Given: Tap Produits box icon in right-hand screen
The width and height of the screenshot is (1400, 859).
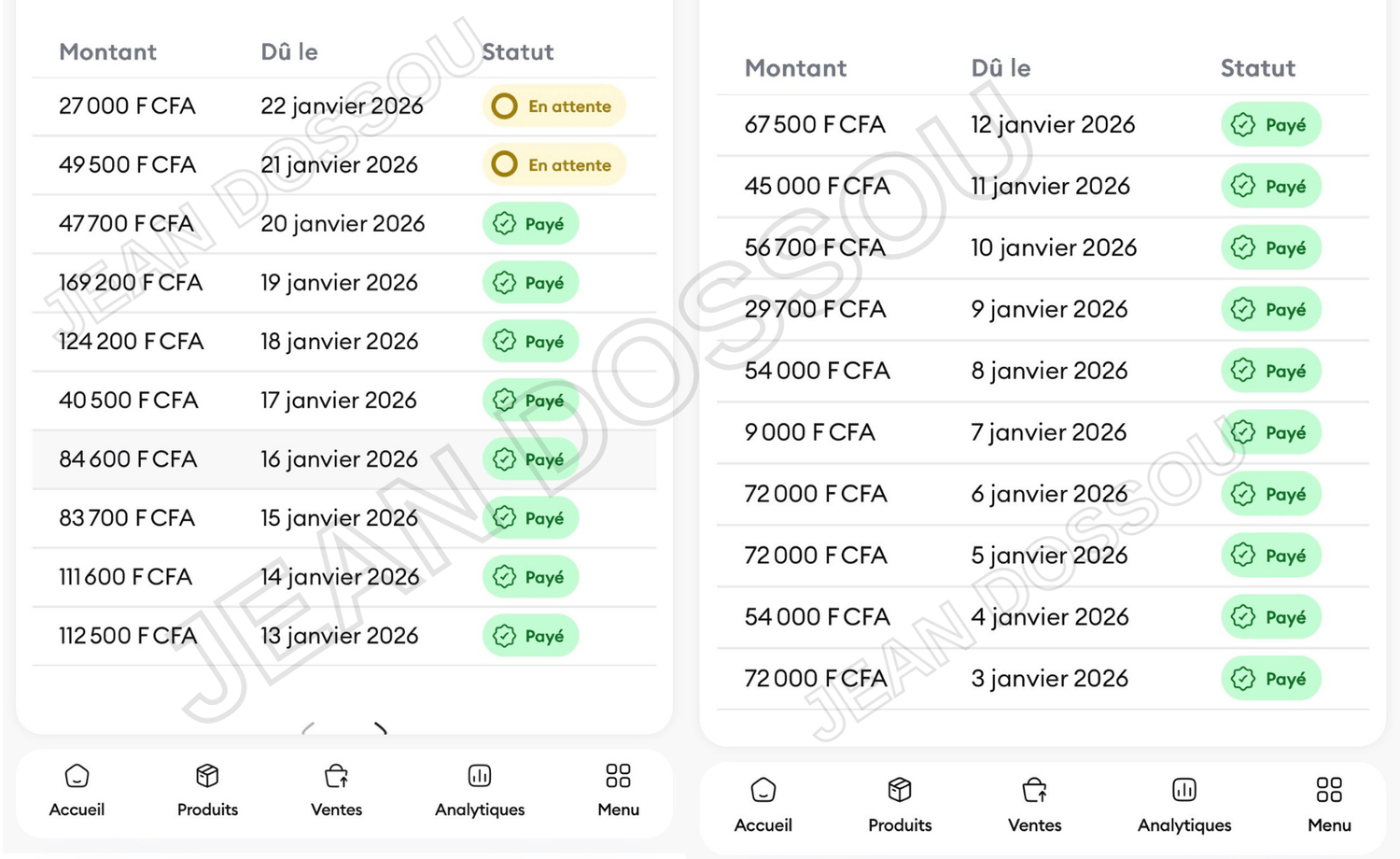Looking at the screenshot, I should (x=900, y=790).
